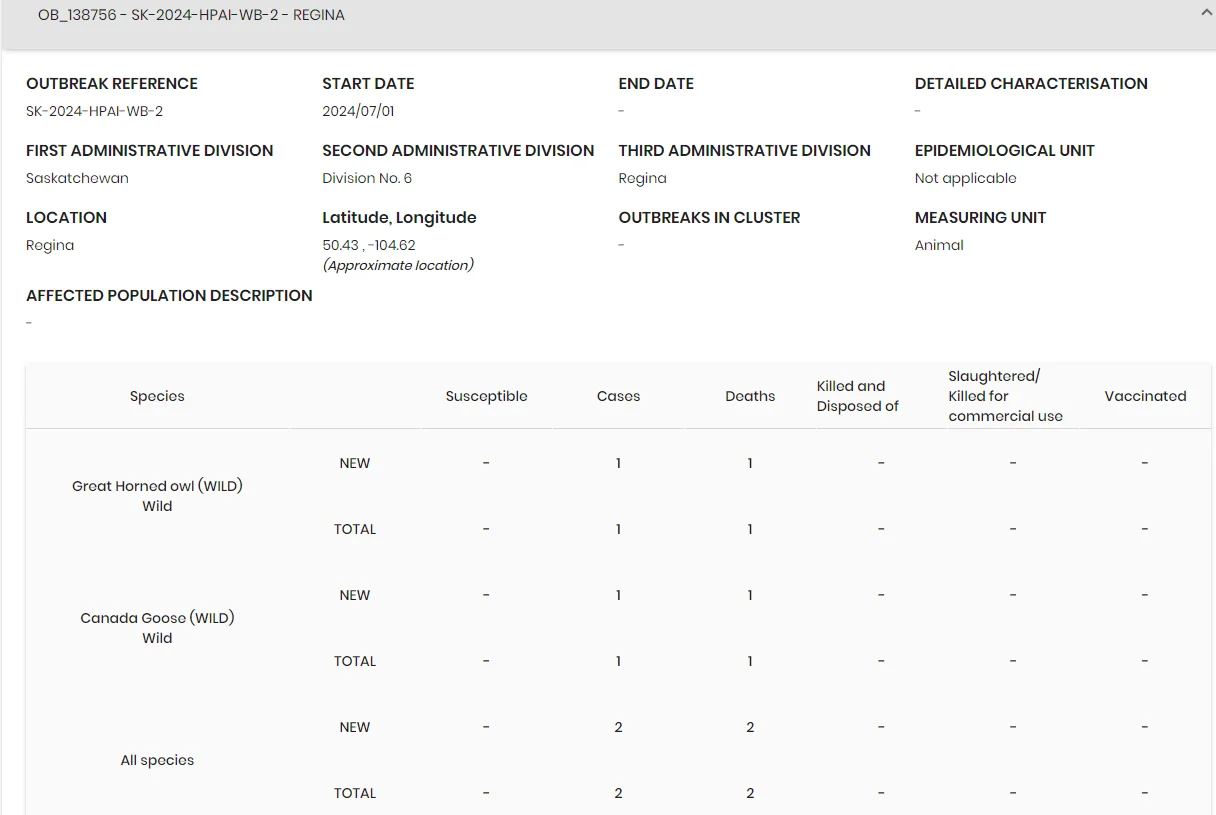Screen dimensions: 1216x815
Task: Click the Saskatchewan first administrative division value
Action: point(77,178)
